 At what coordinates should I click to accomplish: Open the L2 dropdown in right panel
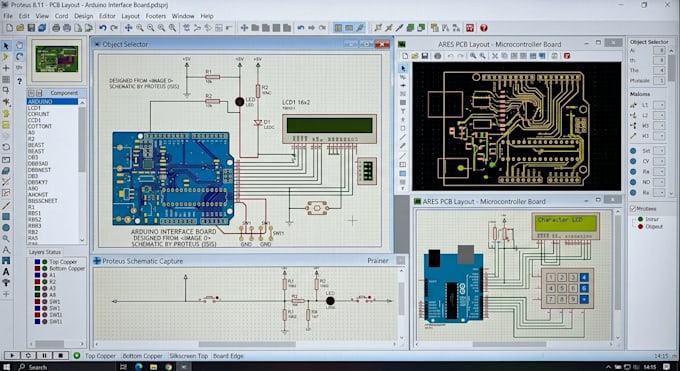(x=659, y=115)
